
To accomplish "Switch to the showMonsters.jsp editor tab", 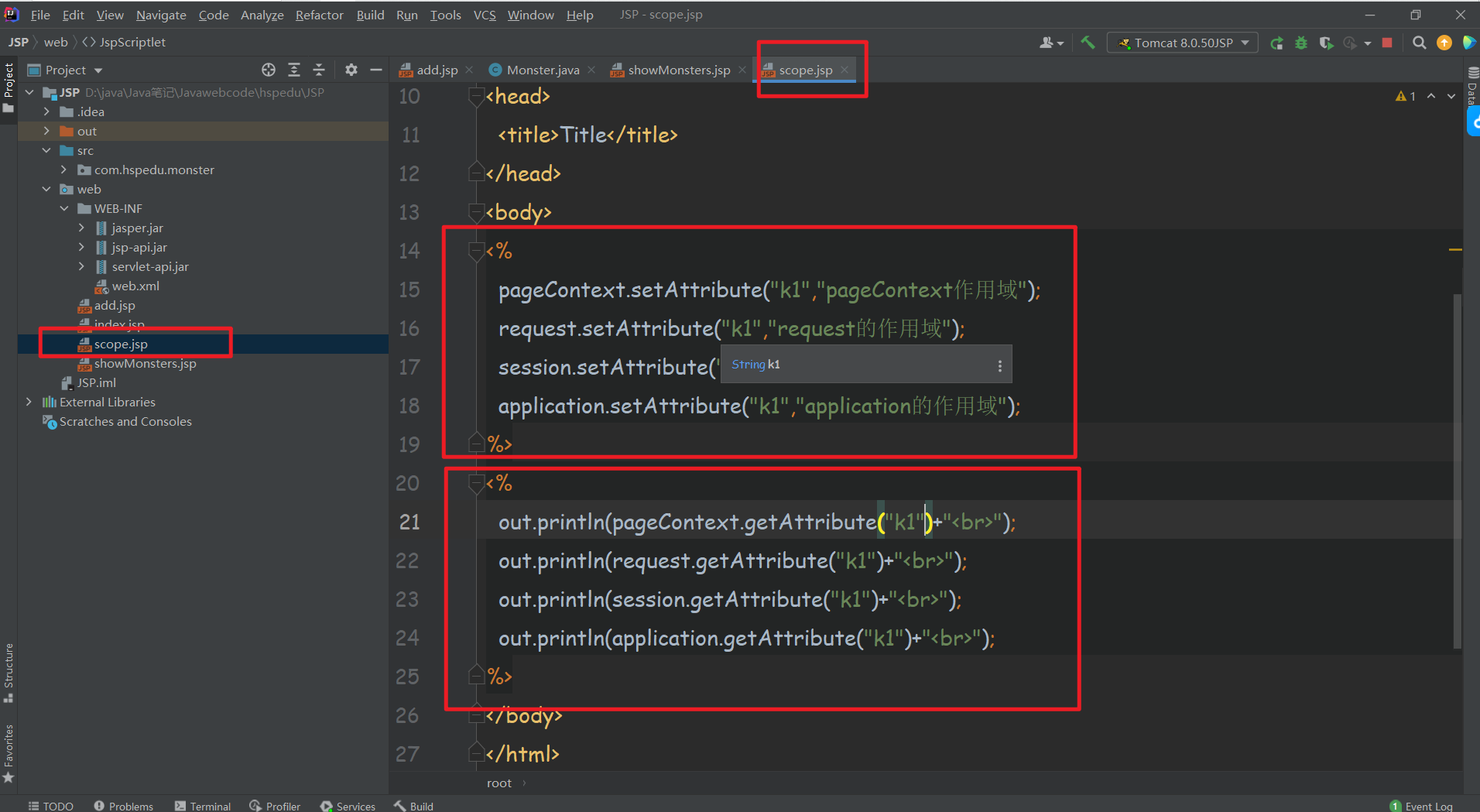I will 679,70.
